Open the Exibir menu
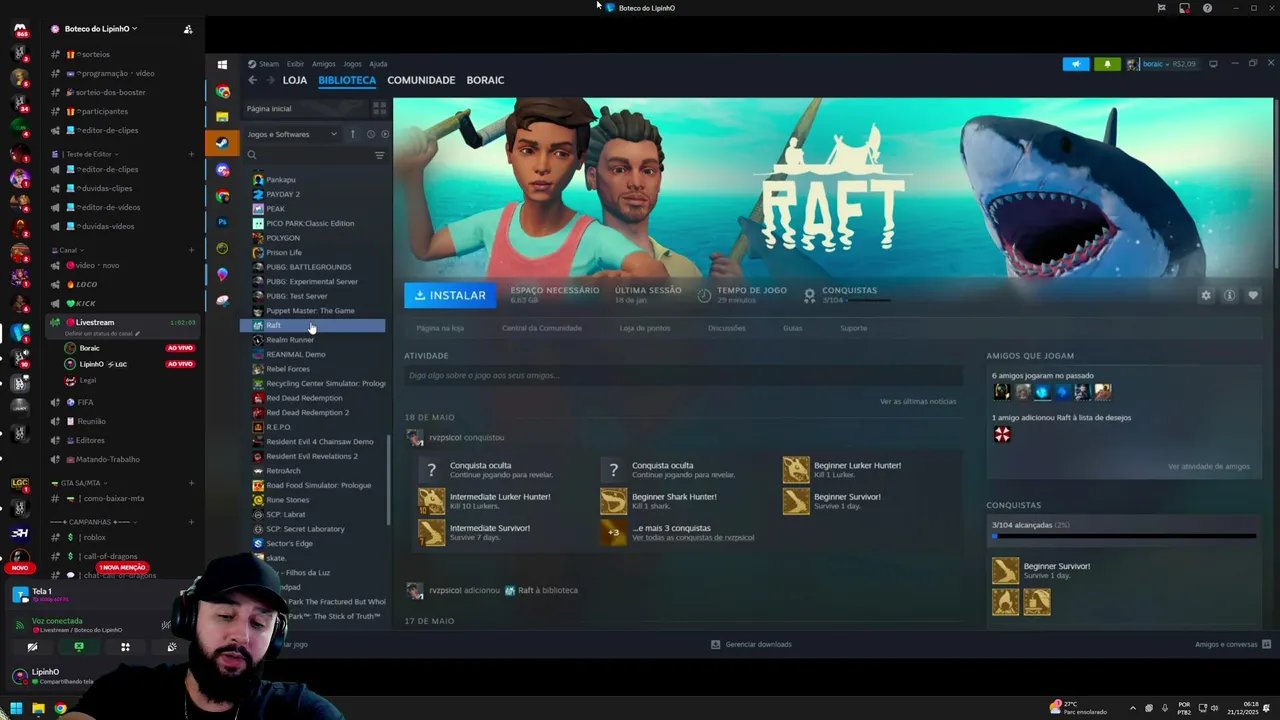The height and width of the screenshot is (720, 1280). (295, 64)
